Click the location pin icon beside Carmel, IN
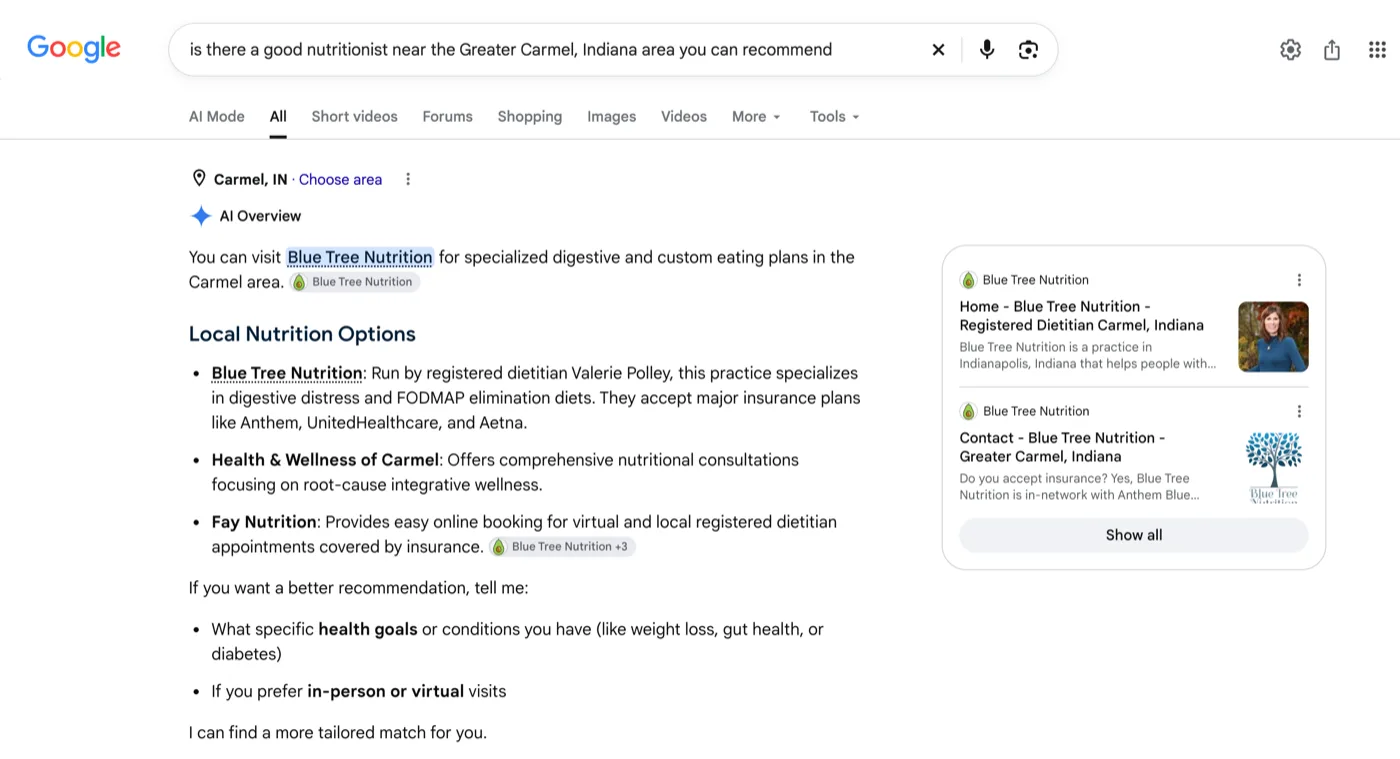The image size is (1400, 759). [198, 179]
